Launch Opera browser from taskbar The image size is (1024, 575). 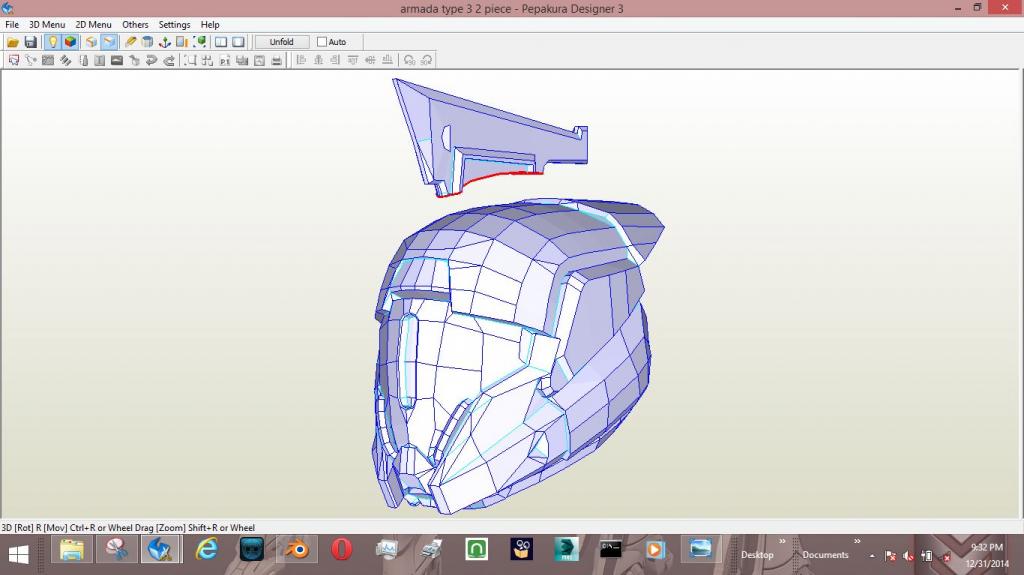(x=341, y=549)
